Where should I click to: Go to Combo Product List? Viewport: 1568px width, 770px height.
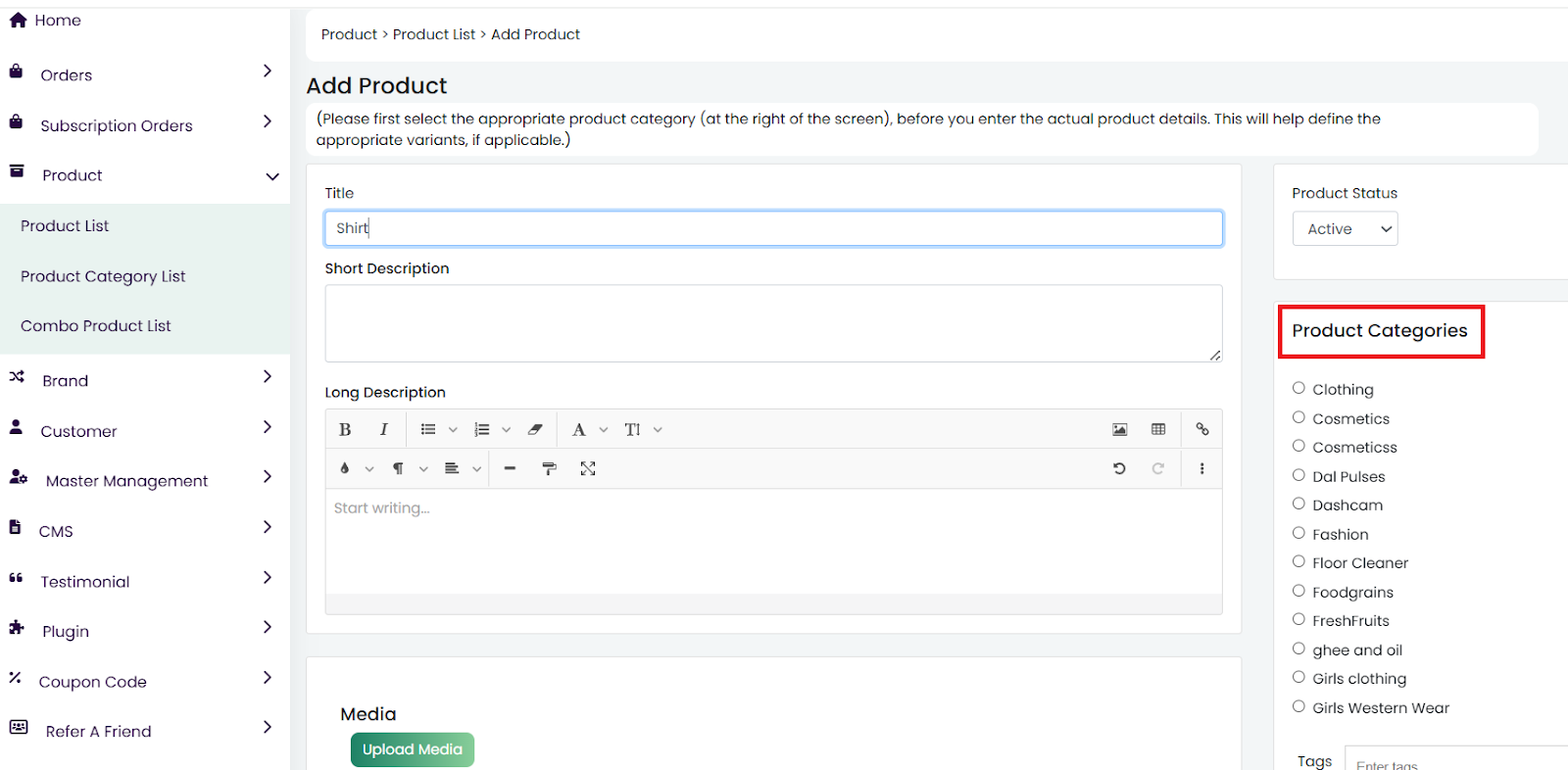[96, 326]
